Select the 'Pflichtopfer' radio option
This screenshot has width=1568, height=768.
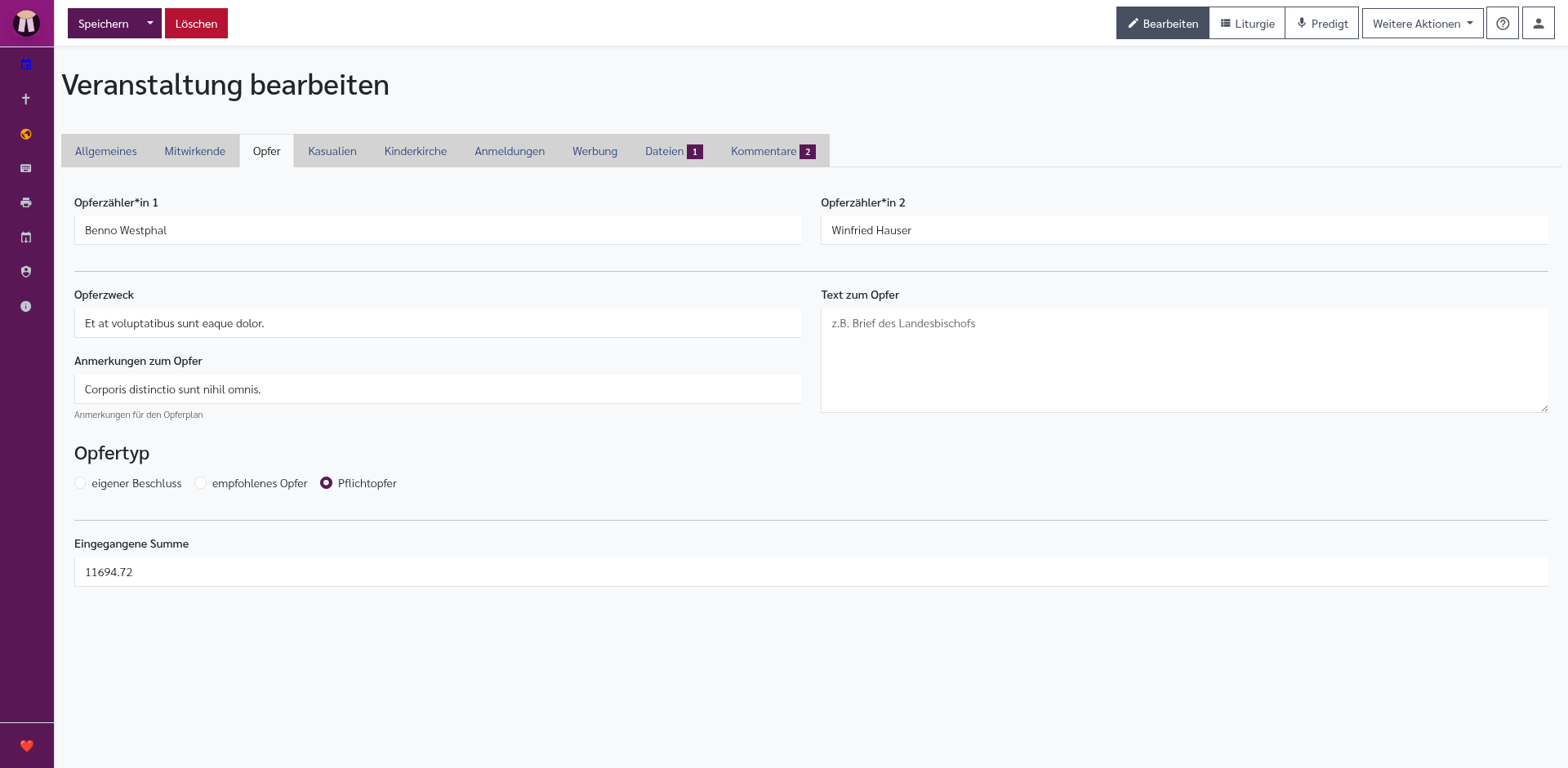click(x=326, y=483)
